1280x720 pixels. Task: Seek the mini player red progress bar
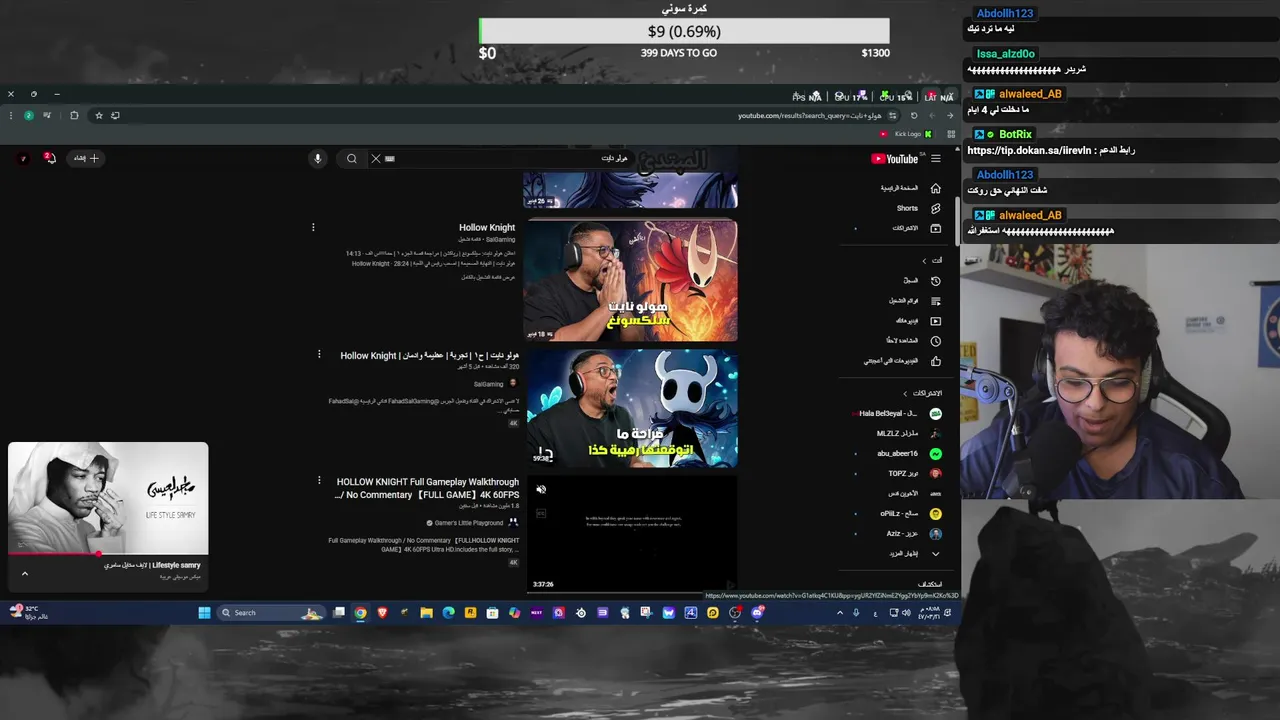[108, 552]
